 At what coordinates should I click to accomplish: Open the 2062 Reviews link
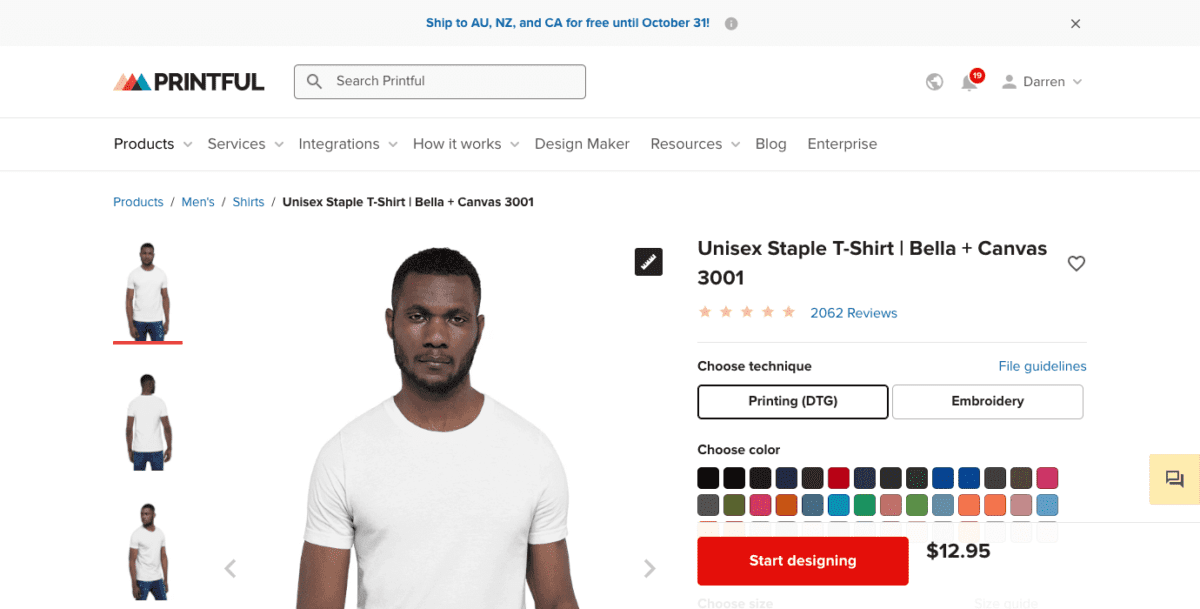click(x=853, y=313)
